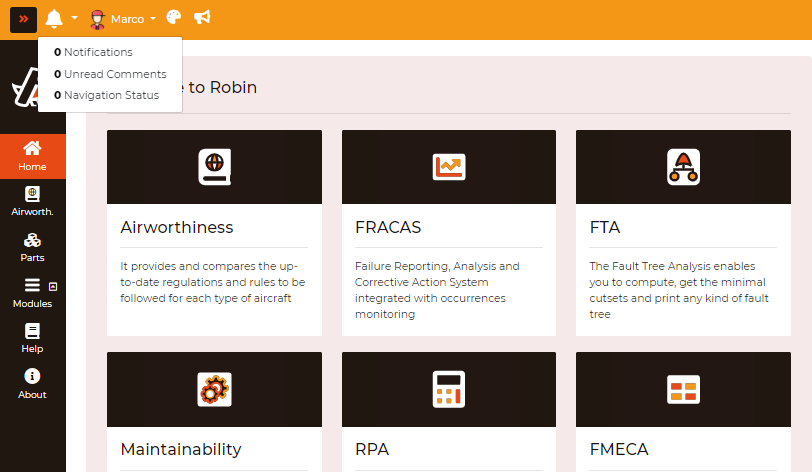Screen dimensions: 812x472
Task: Expand the Modules sidebar menu
Action: [x=32, y=293]
